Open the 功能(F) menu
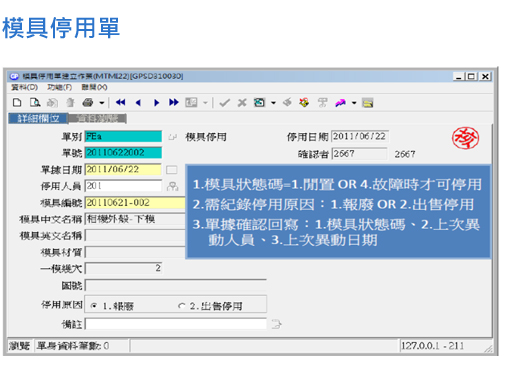This screenshot has width=516, height=366. [x=60, y=87]
